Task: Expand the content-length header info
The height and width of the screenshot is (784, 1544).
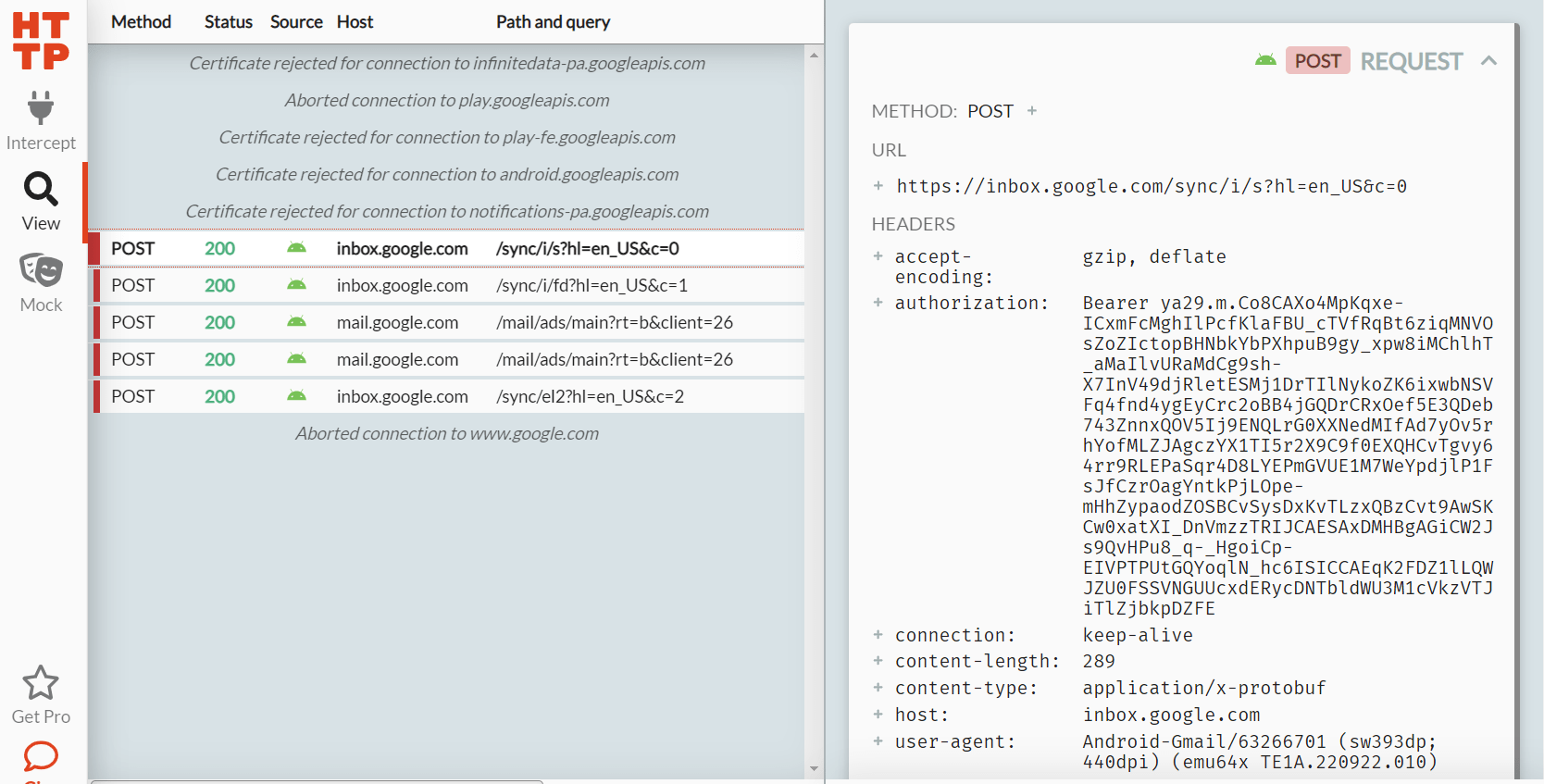Action: pos(878,661)
